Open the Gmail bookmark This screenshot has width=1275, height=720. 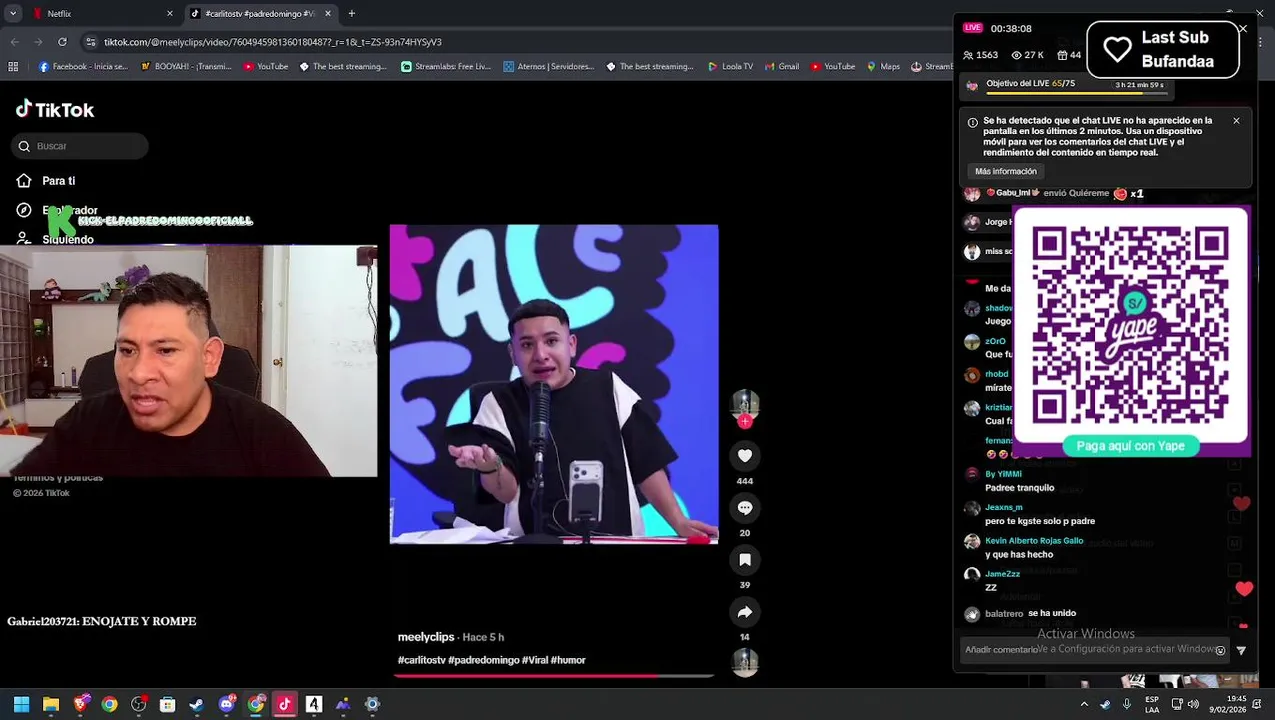782,67
